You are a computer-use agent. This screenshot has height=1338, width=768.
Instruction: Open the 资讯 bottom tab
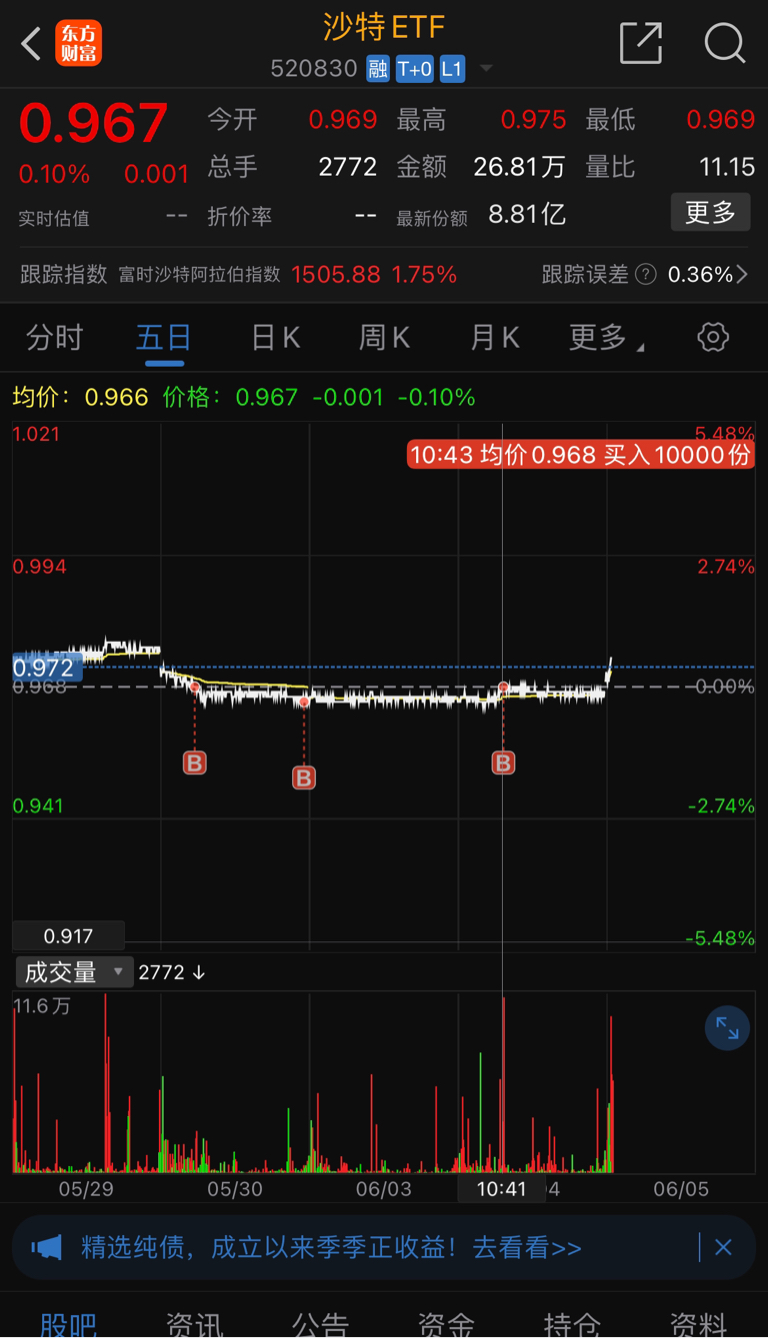click(195, 1324)
